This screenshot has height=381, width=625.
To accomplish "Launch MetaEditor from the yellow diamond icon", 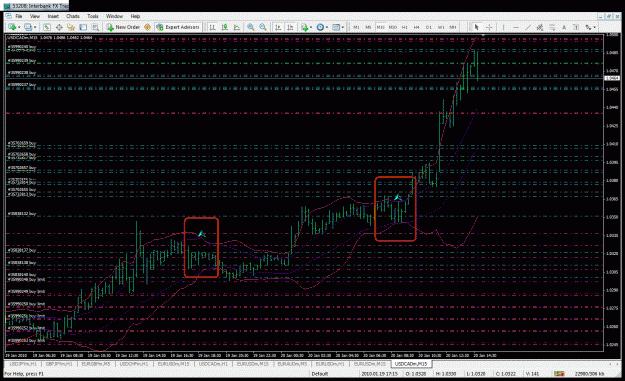I will click(147, 27).
